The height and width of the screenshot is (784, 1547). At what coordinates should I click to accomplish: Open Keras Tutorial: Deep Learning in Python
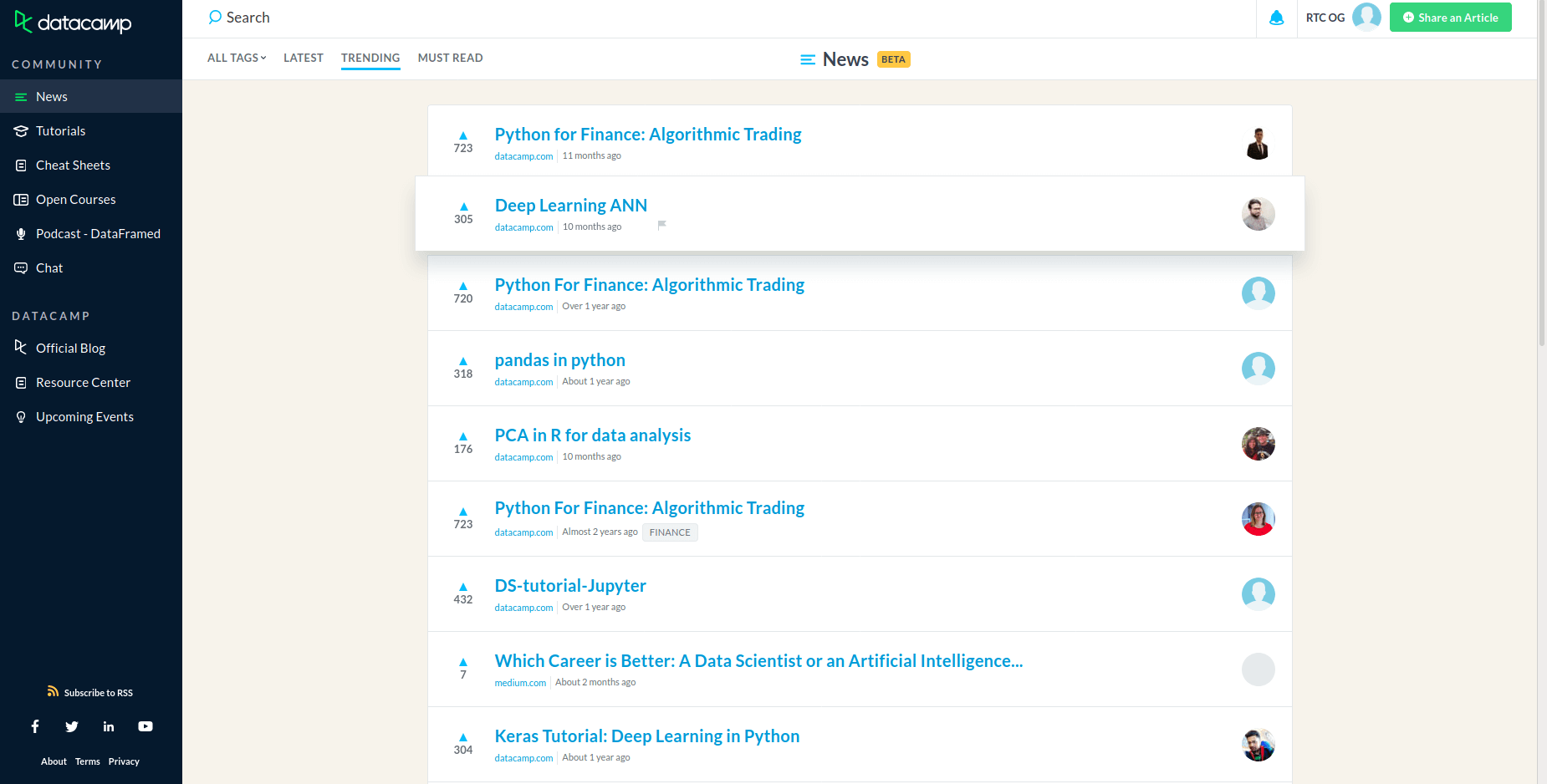647,736
